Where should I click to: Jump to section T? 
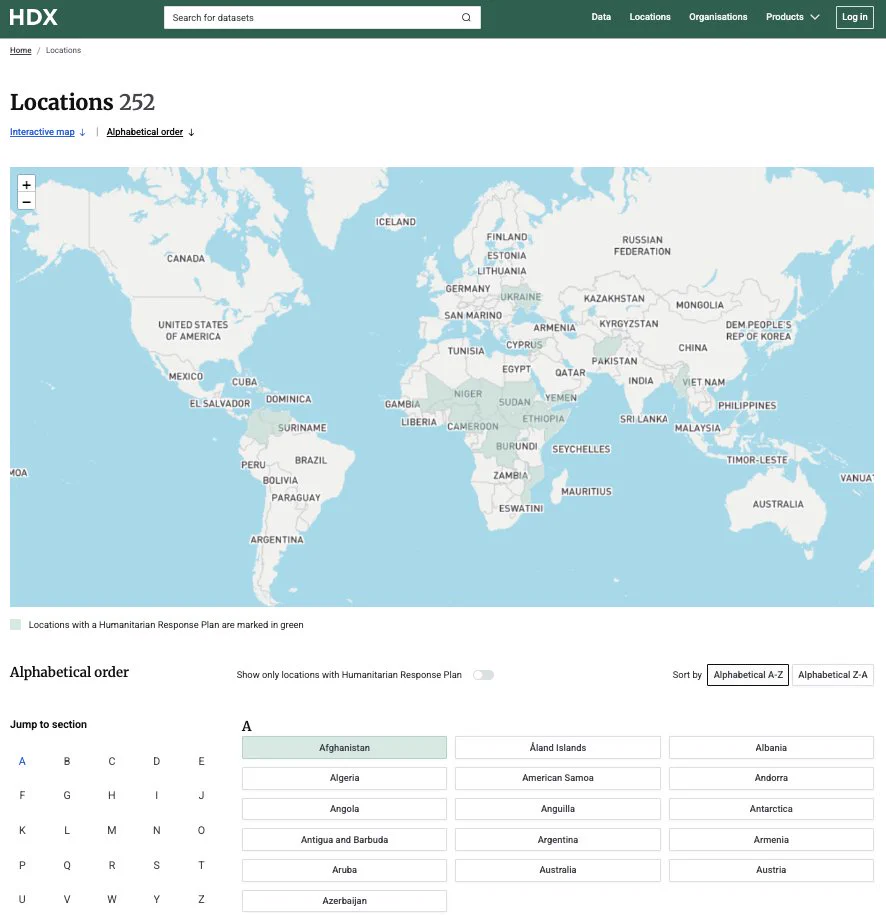click(x=201, y=865)
